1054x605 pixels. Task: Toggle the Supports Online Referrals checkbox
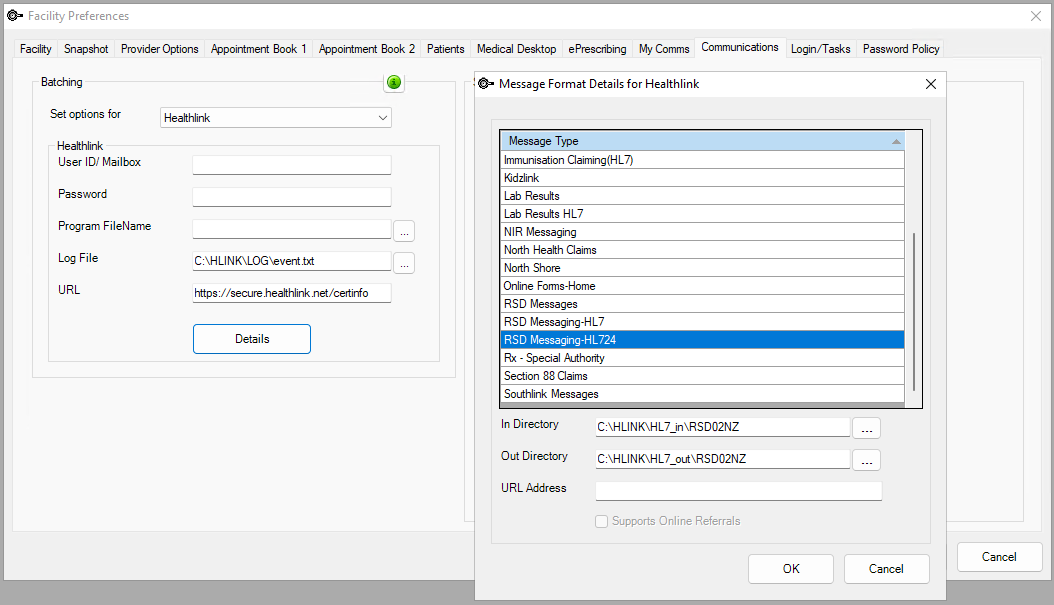tap(602, 522)
